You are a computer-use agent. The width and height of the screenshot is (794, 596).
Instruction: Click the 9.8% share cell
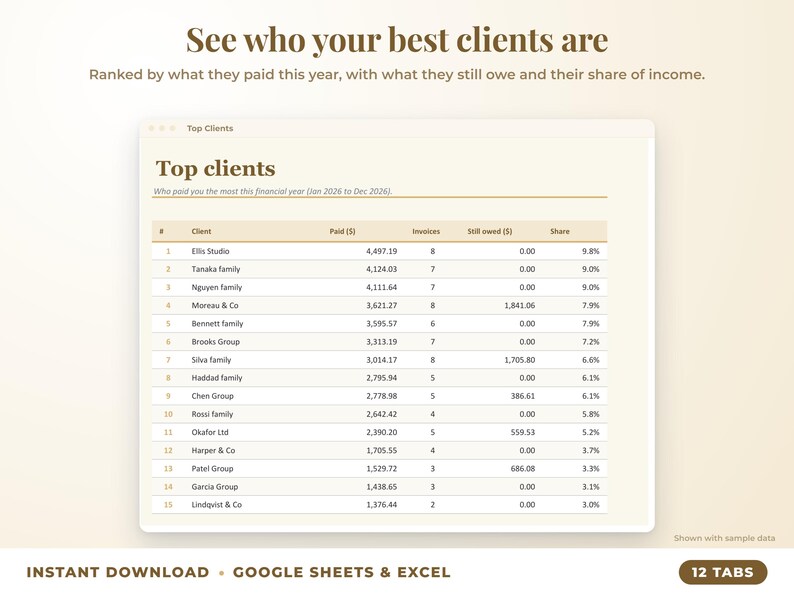tap(590, 251)
